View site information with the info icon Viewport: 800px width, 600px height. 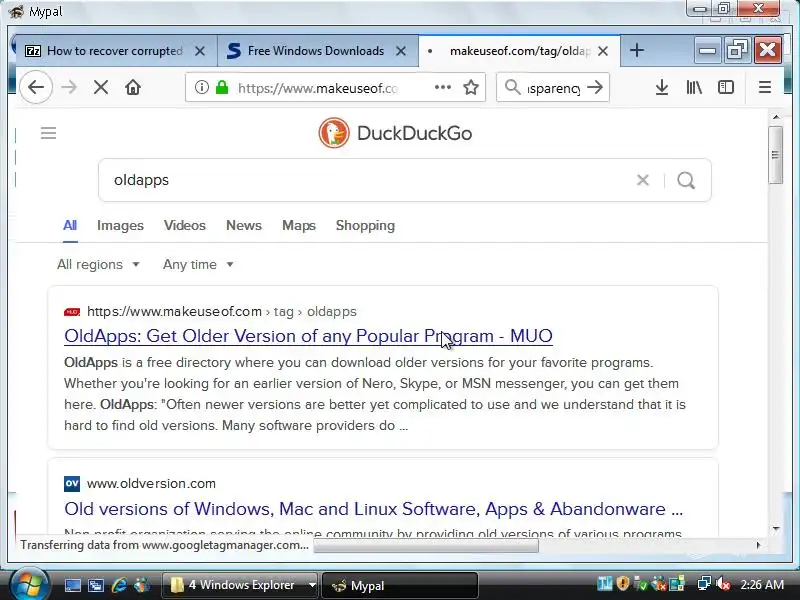pyautogui.click(x=202, y=87)
